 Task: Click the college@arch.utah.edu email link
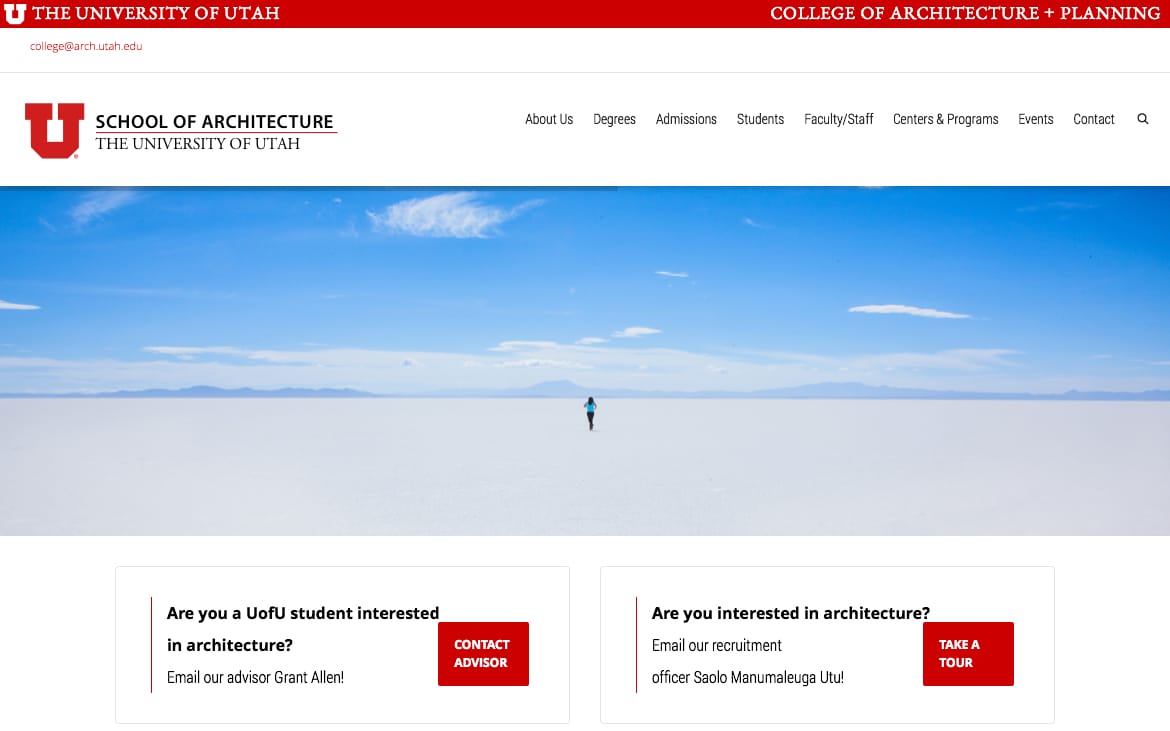tap(86, 46)
